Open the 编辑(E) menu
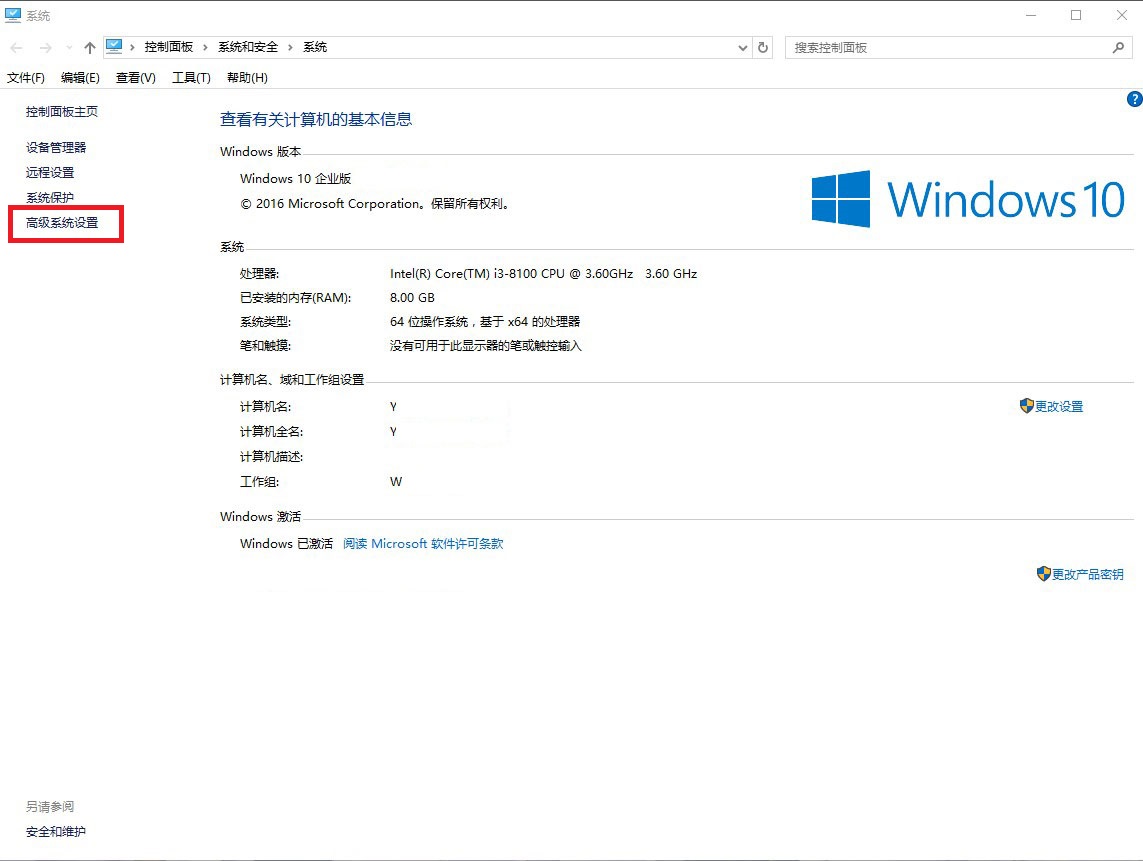The width and height of the screenshot is (1143, 861). click(x=80, y=77)
